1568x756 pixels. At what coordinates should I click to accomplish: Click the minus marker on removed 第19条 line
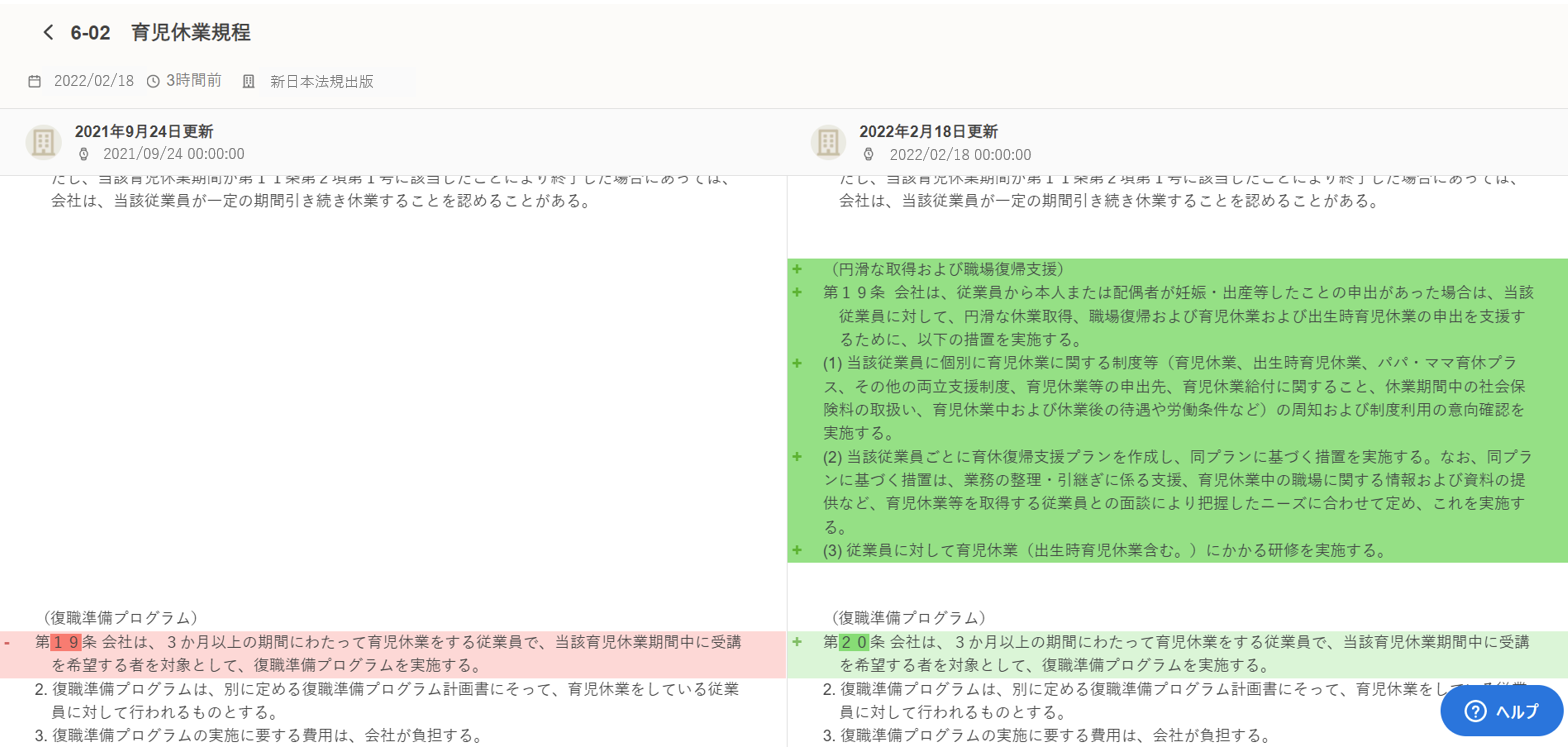tap(7, 642)
